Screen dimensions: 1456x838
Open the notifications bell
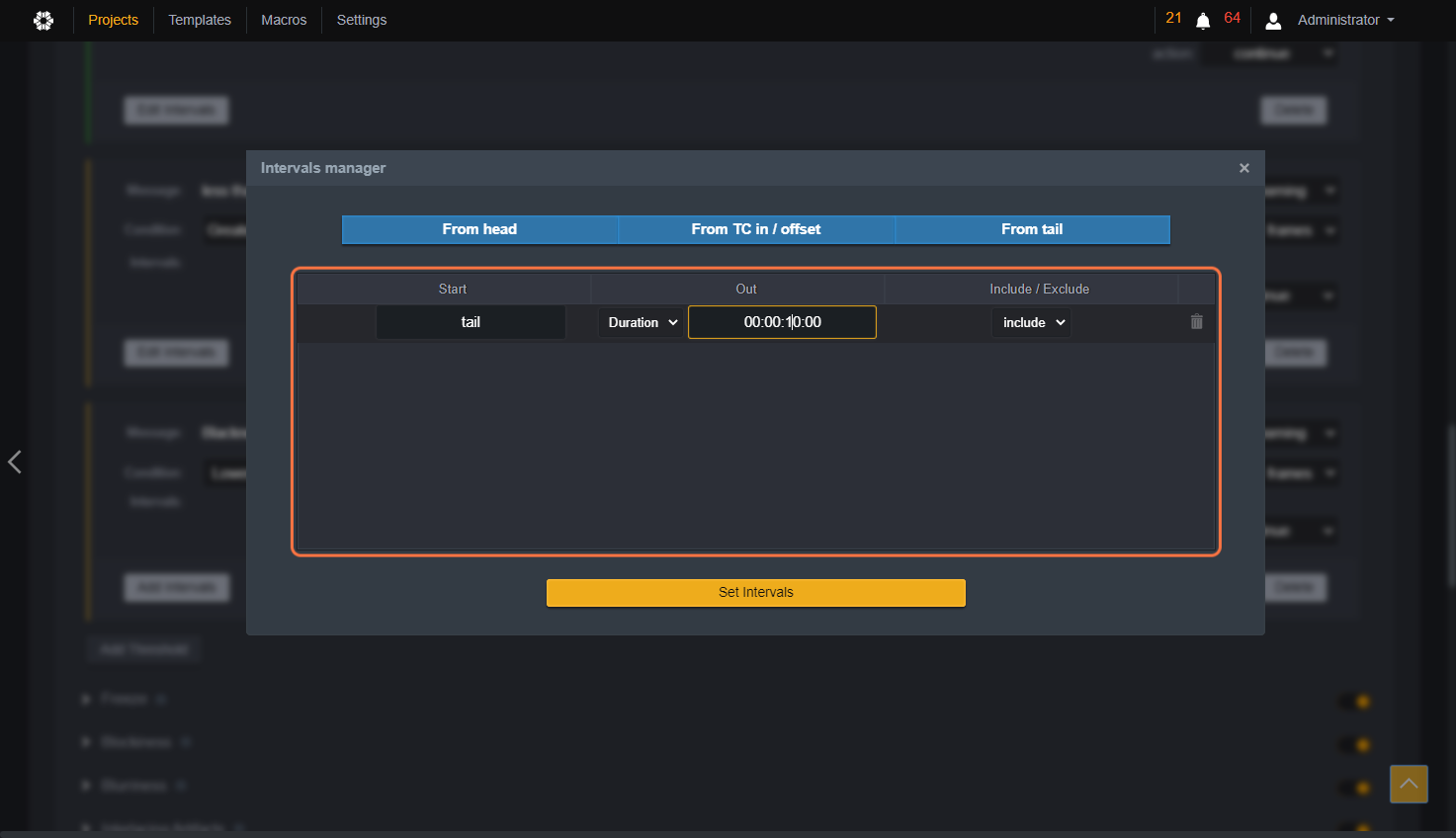tap(1203, 21)
